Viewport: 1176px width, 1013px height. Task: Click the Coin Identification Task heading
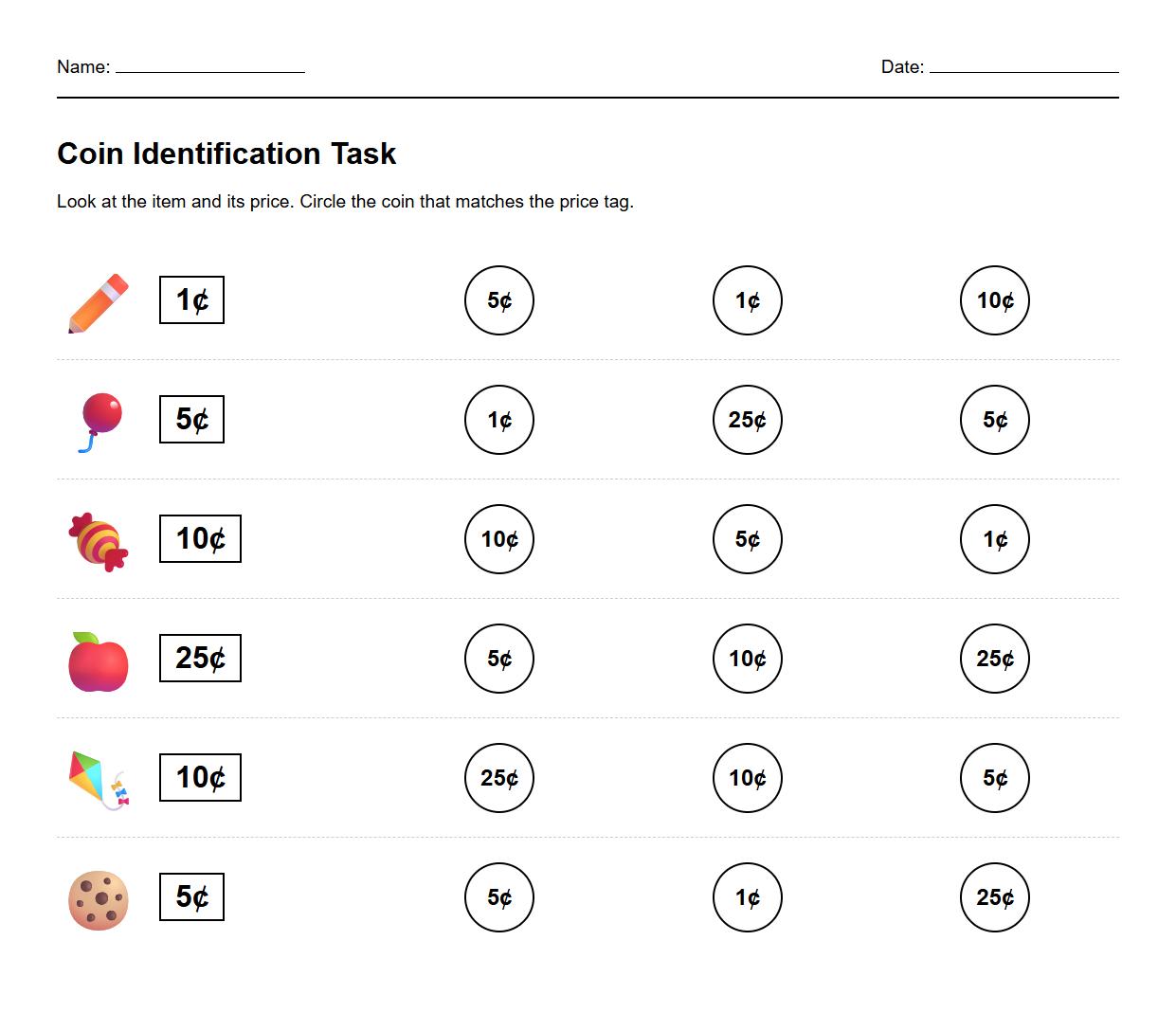tap(226, 154)
